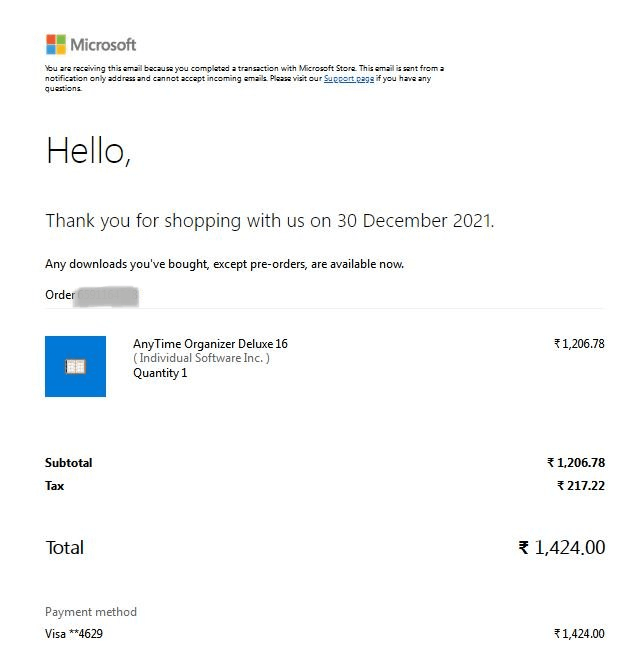Image resolution: width=628 pixels, height=661 pixels.
Task: Click the Tax label
Action: point(54,486)
